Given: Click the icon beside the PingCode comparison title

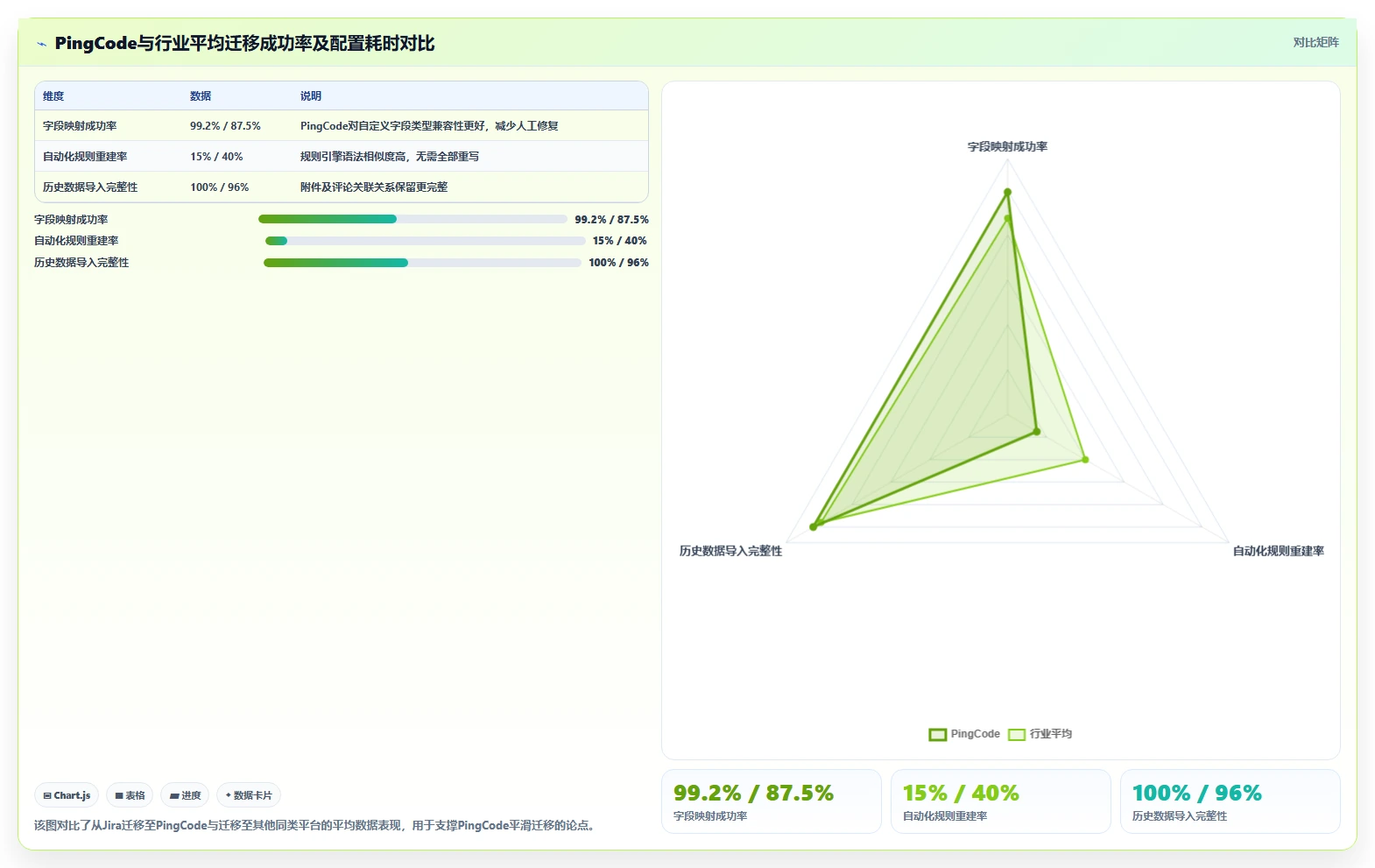Looking at the screenshot, I should click(x=41, y=44).
